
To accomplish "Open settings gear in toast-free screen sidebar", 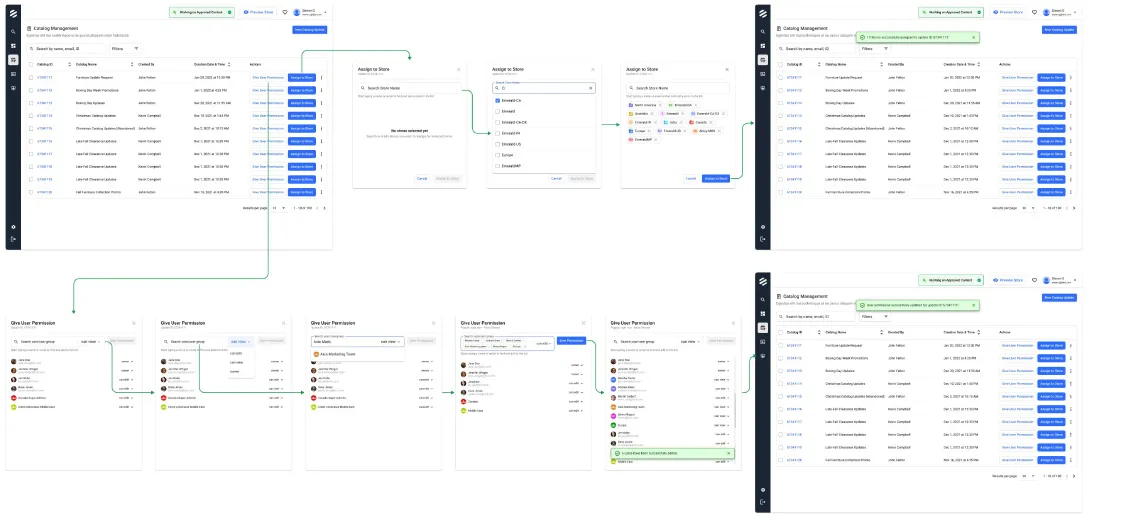I will (x=13, y=226).
